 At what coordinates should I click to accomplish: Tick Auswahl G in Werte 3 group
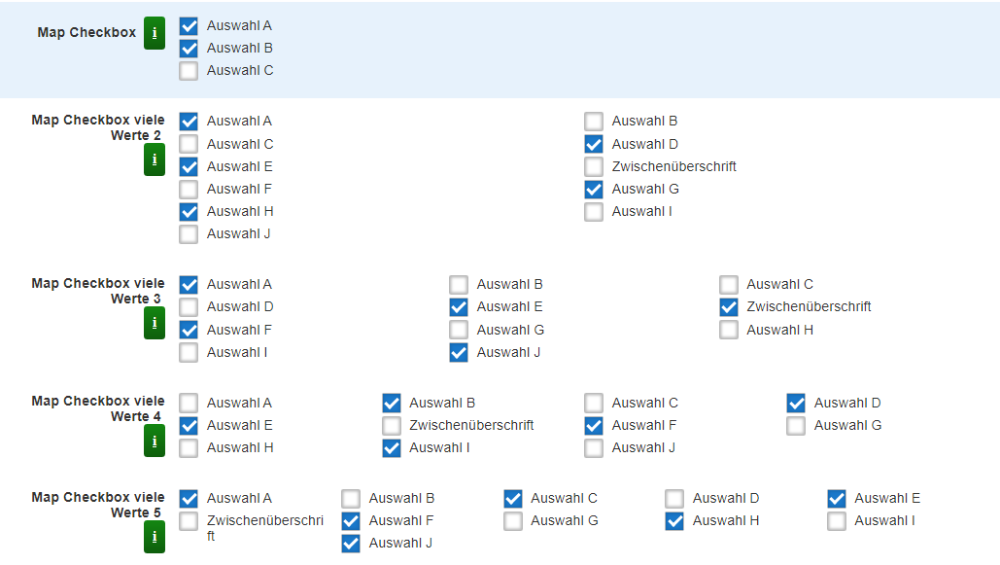pyautogui.click(x=459, y=330)
